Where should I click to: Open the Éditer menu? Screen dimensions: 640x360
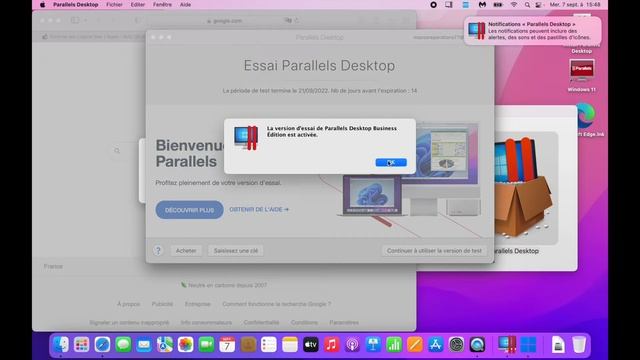point(138,4)
